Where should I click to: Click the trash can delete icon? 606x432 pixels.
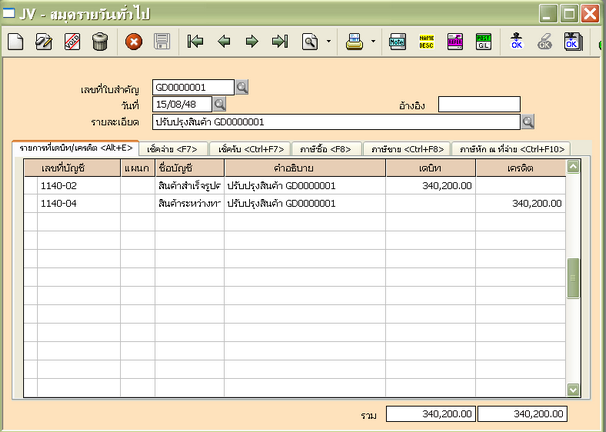click(x=100, y=41)
